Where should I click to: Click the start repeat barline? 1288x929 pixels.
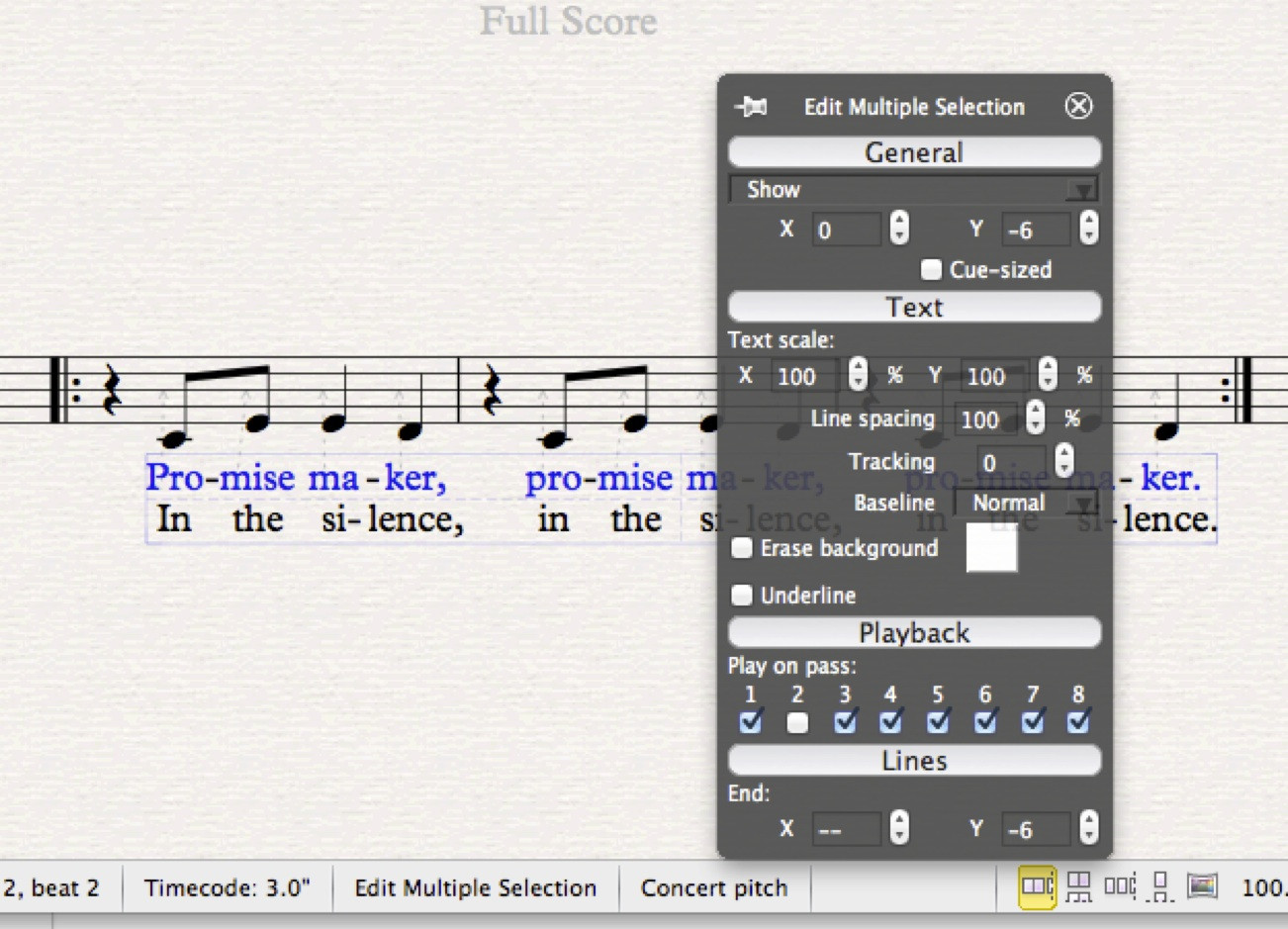[x=65, y=390]
